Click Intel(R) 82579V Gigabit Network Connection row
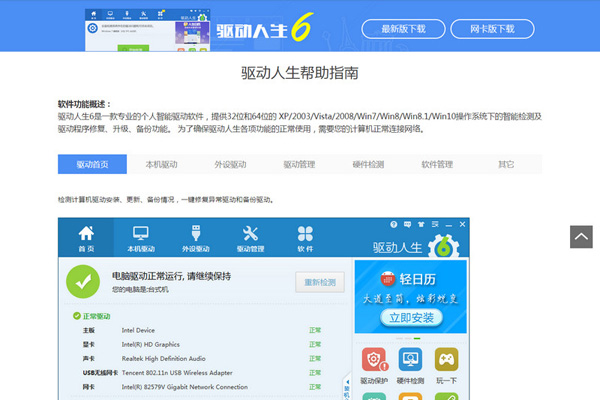This screenshot has width=600, height=400. (x=202, y=387)
